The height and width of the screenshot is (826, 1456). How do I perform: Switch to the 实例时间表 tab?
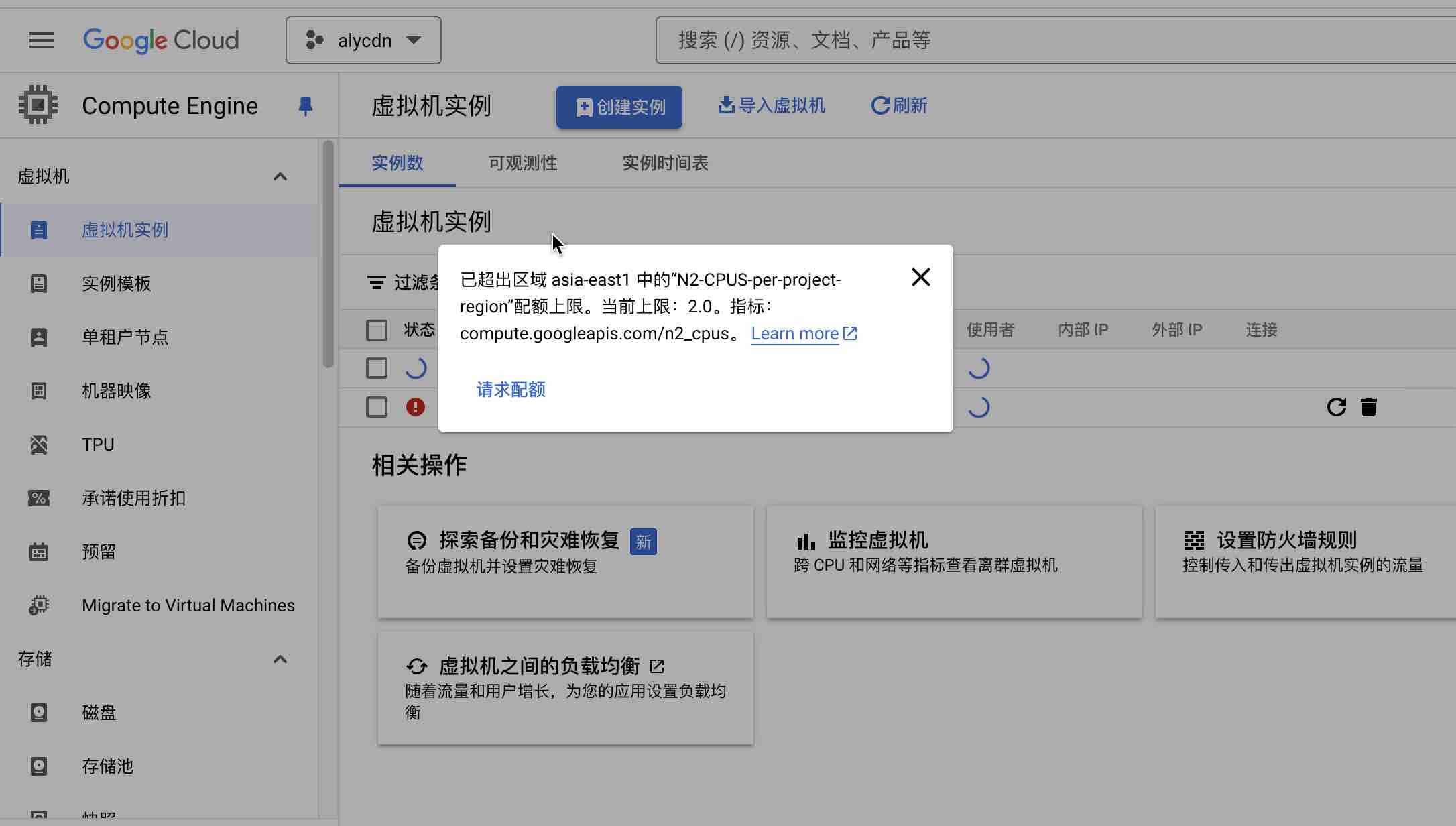coord(666,163)
